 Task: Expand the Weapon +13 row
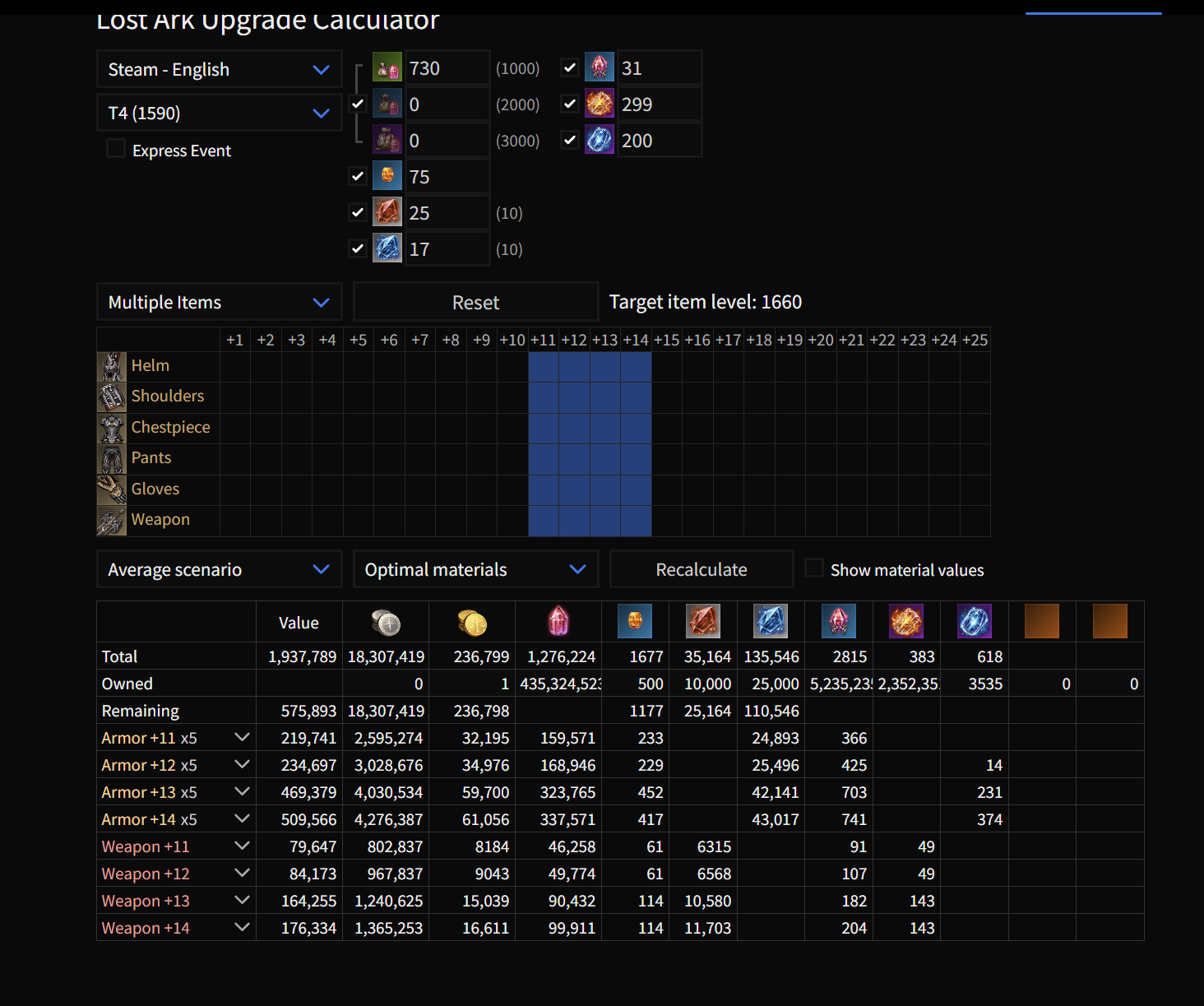click(x=242, y=900)
